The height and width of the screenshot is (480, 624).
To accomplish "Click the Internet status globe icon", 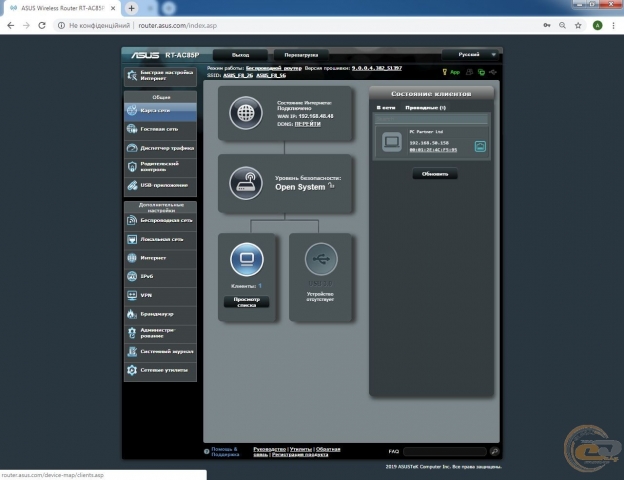I will tap(245, 112).
